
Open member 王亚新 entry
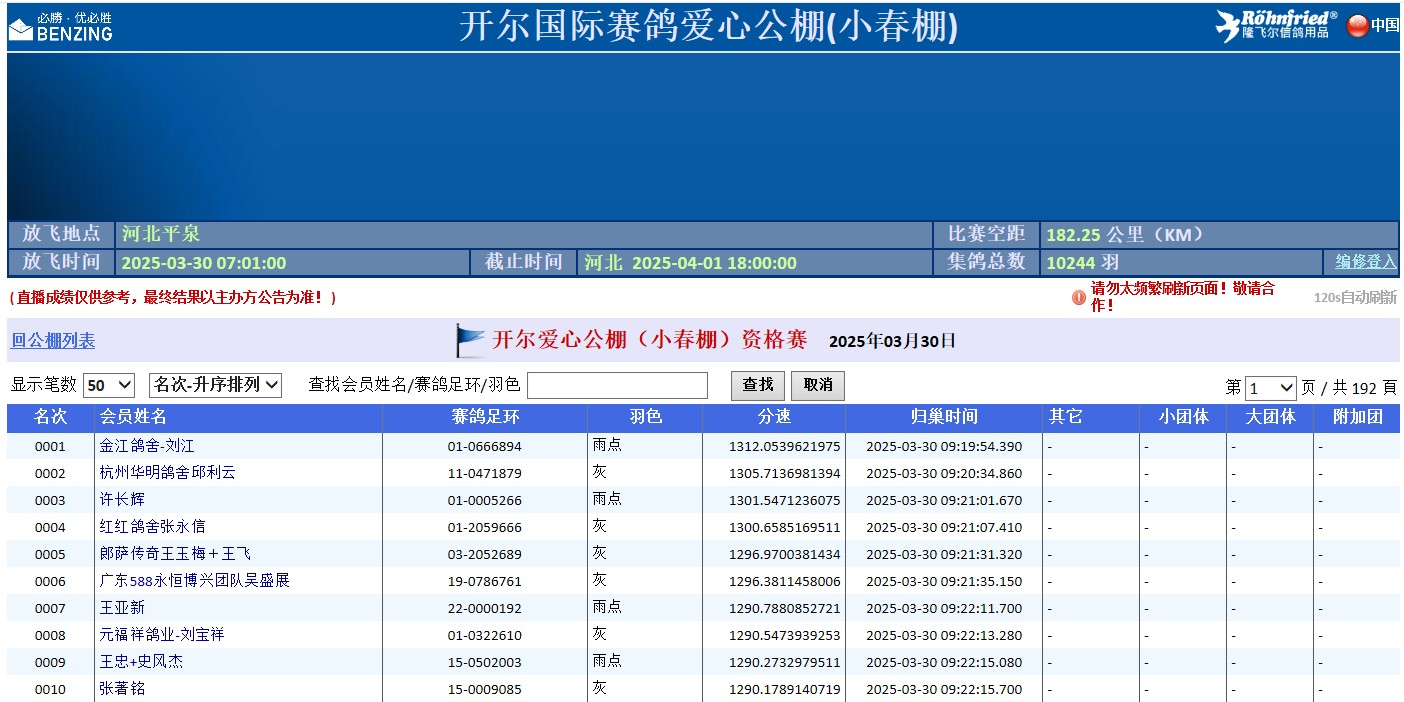[x=122, y=608]
